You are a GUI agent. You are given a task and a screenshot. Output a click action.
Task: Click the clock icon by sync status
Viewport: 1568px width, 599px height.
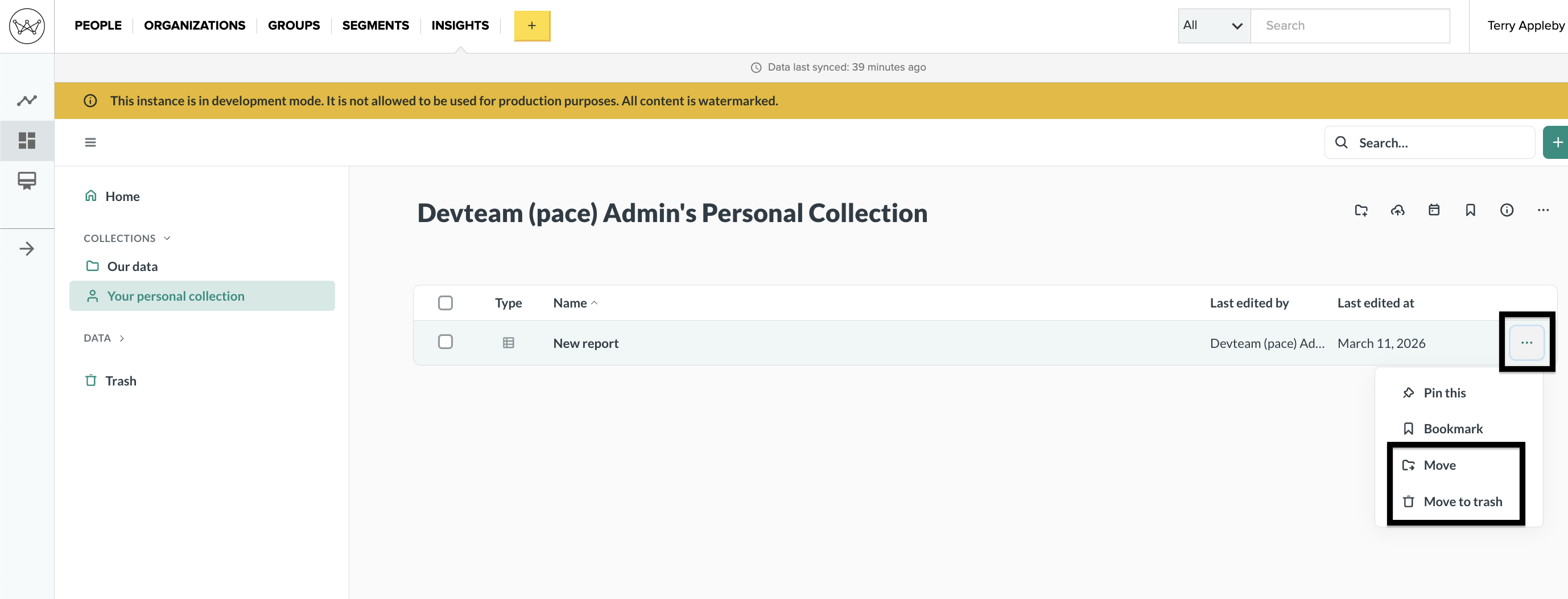[756, 68]
